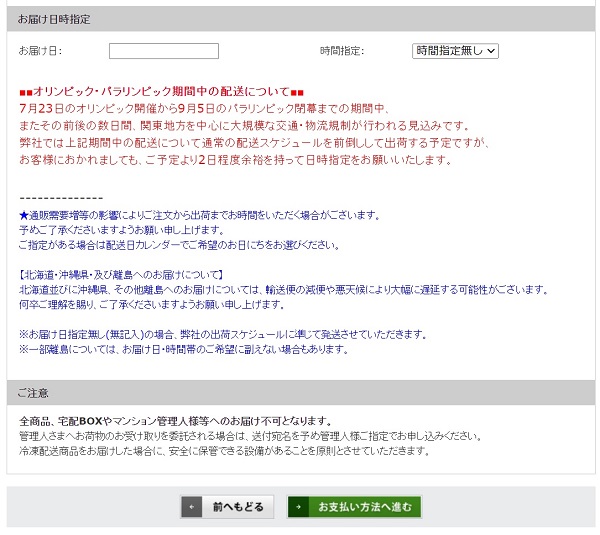
Task: Click the 7月23日 Olympic period text line
Action: 203,108
